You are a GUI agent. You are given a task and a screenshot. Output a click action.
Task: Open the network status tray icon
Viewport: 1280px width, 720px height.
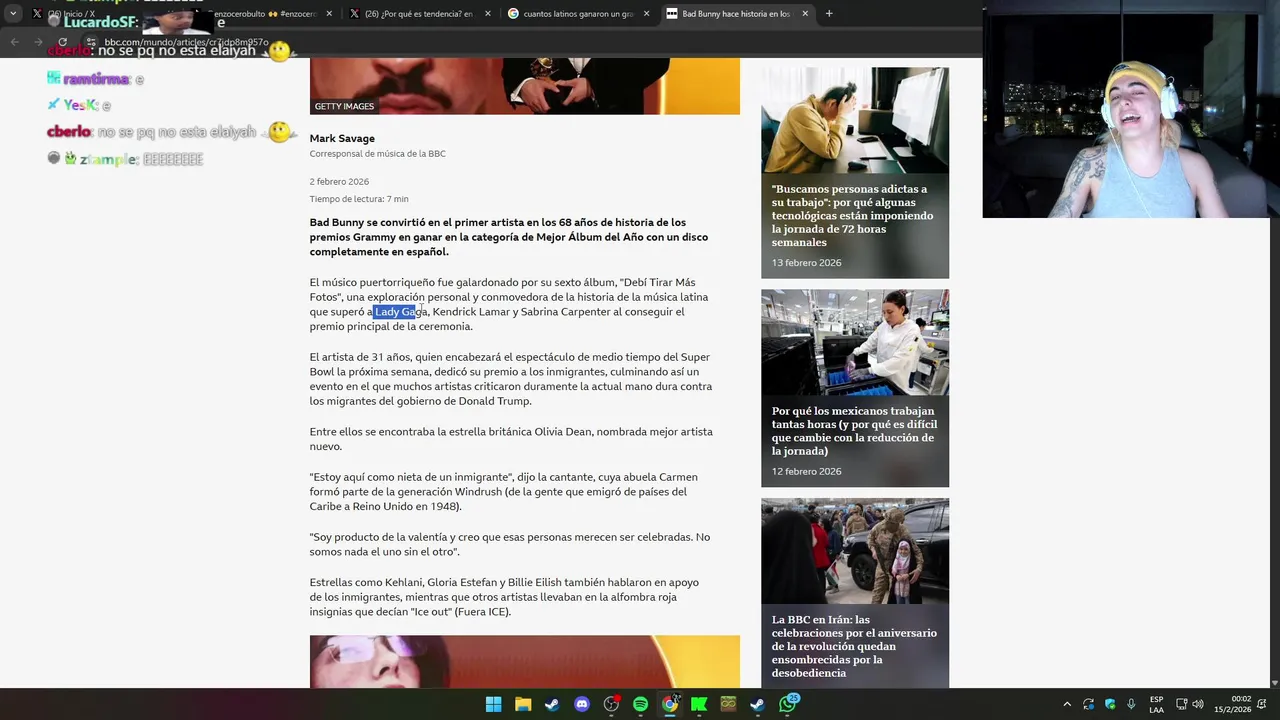click(1181, 704)
